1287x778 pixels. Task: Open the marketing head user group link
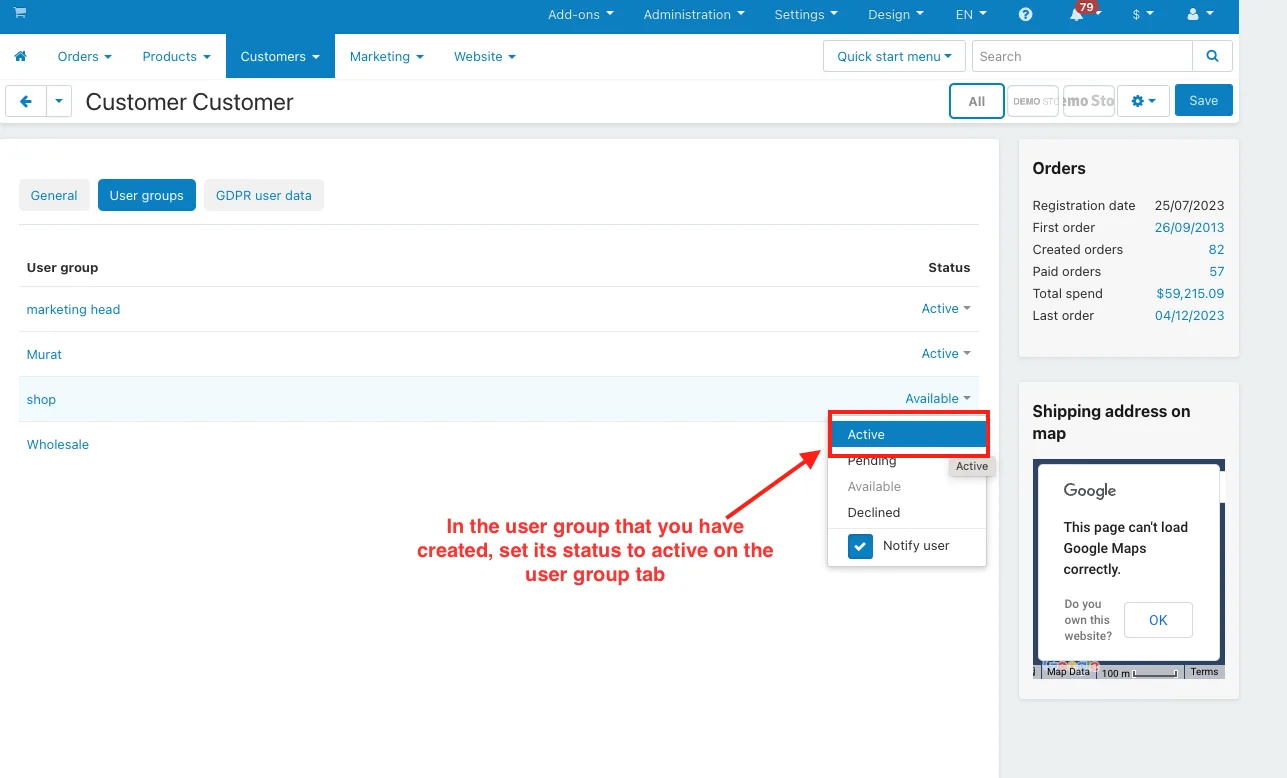pos(73,310)
